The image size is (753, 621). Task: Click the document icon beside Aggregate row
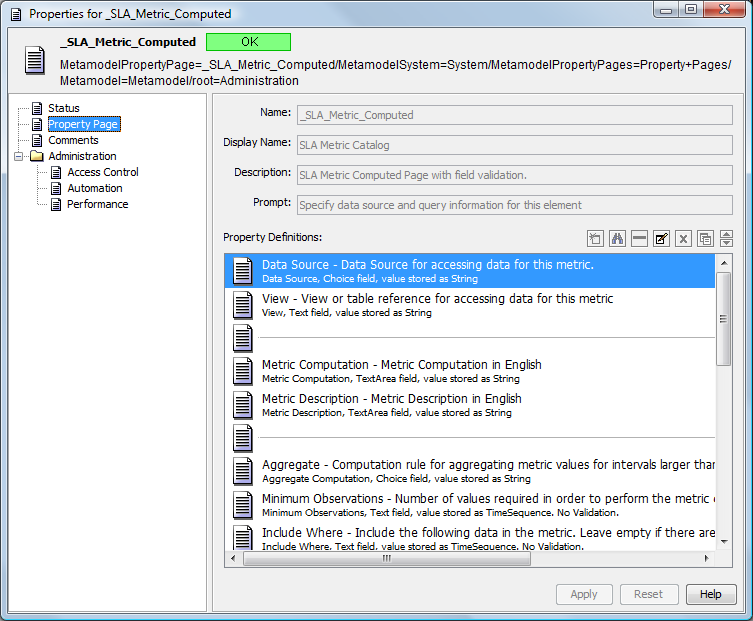click(243, 471)
